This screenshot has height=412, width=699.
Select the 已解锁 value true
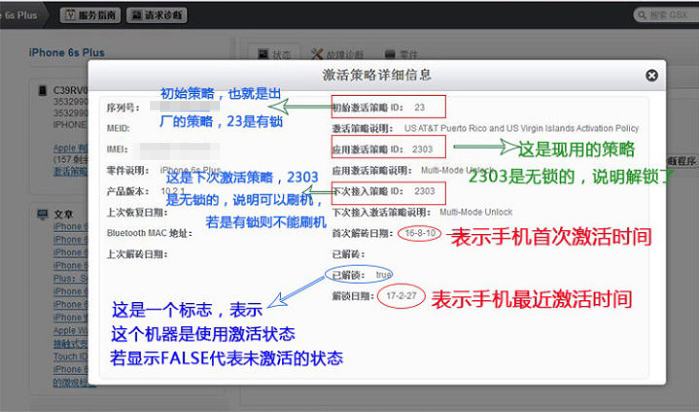pyautogui.click(x=383, y=275)
